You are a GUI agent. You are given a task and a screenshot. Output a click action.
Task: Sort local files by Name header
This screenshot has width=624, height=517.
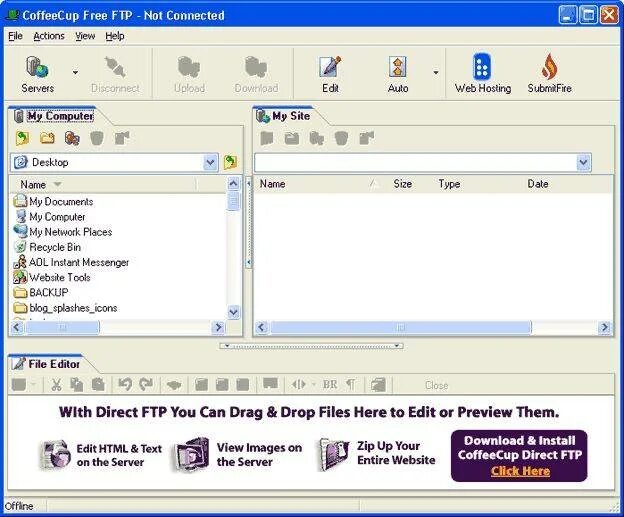tap(103, 185)
